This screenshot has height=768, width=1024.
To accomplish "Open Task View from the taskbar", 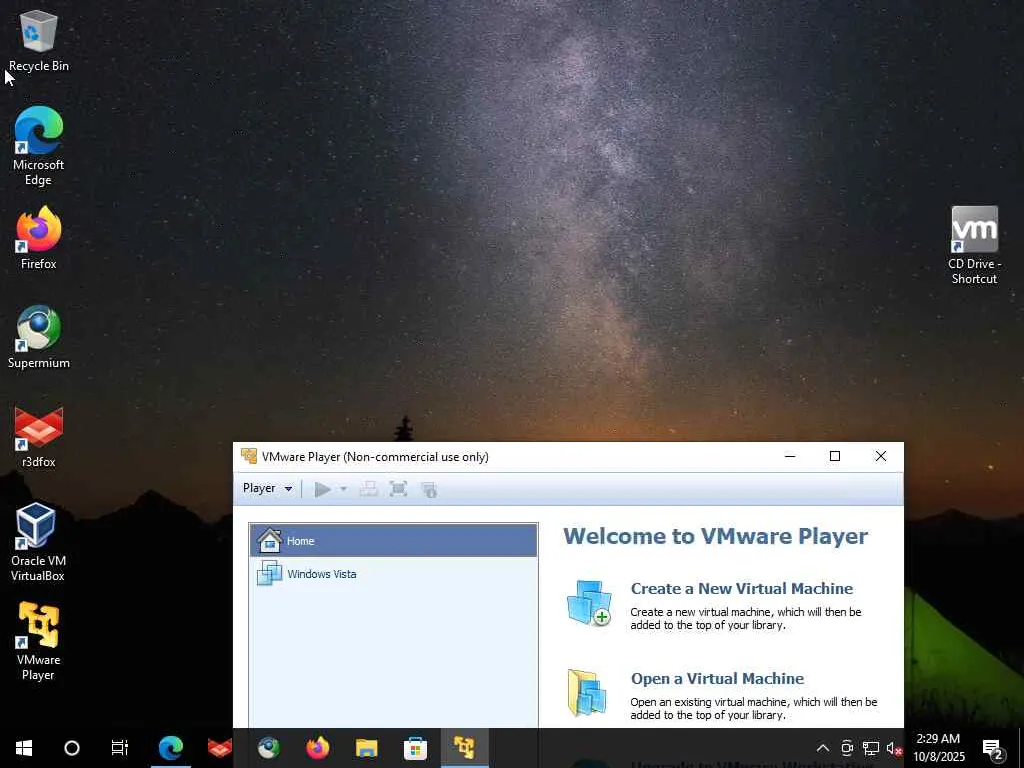I will point(120,748).
